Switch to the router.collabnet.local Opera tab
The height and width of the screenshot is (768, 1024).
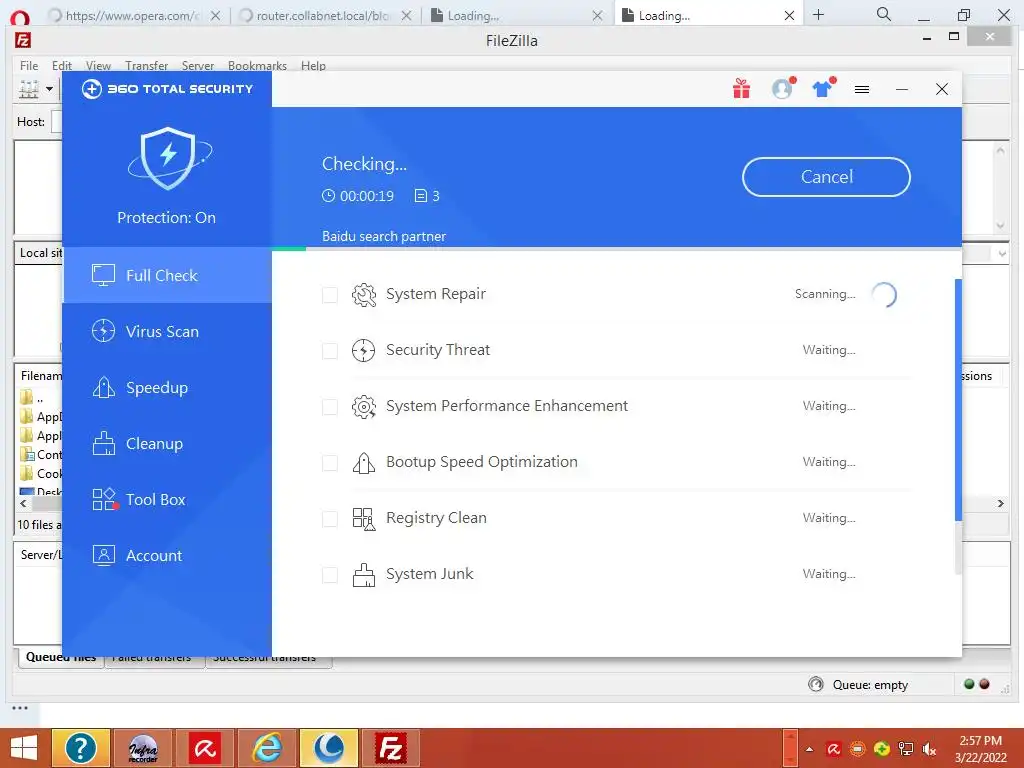click(x=325, y=16)
